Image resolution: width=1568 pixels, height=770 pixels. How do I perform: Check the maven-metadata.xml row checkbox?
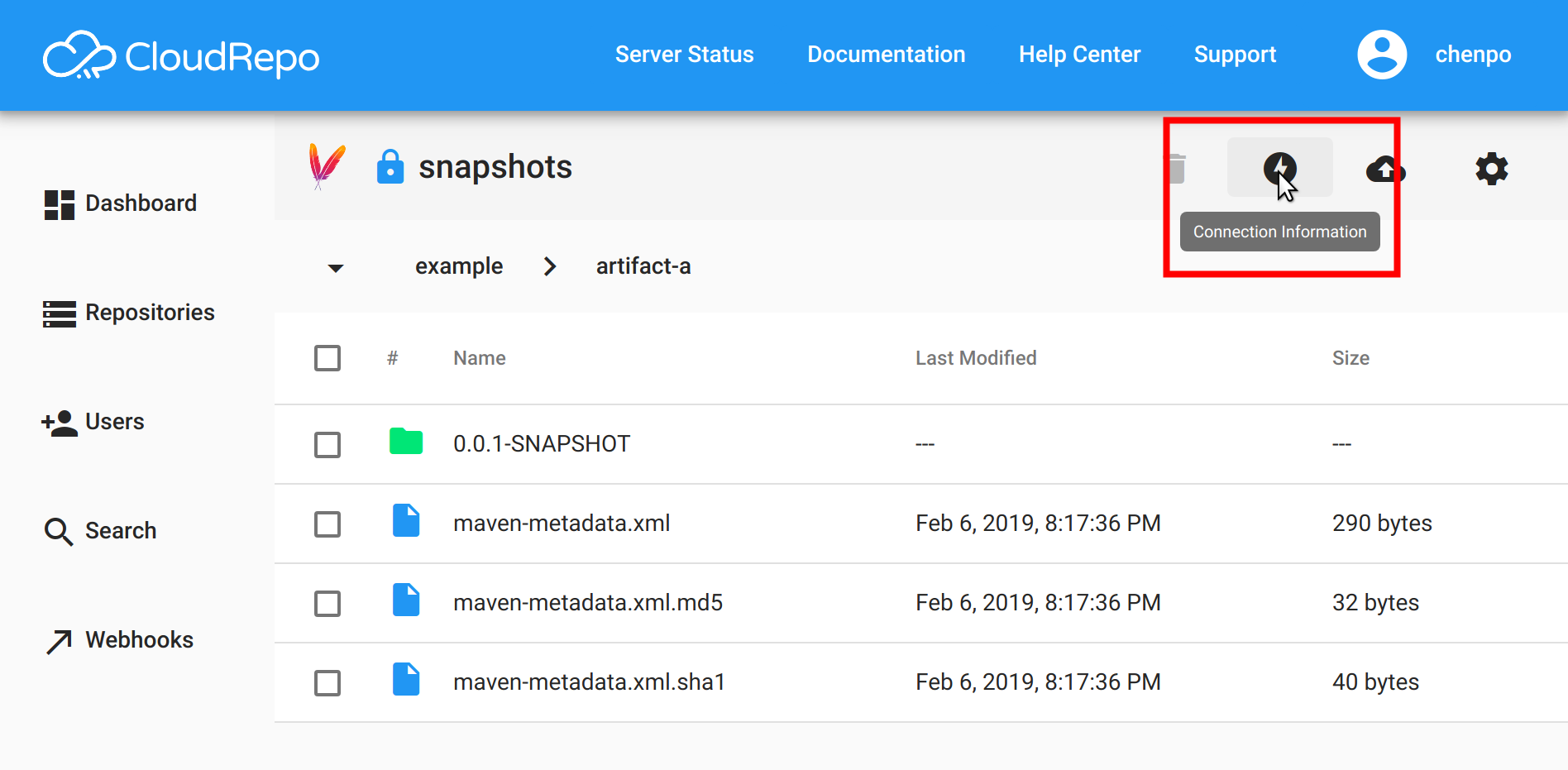[327, 524]
